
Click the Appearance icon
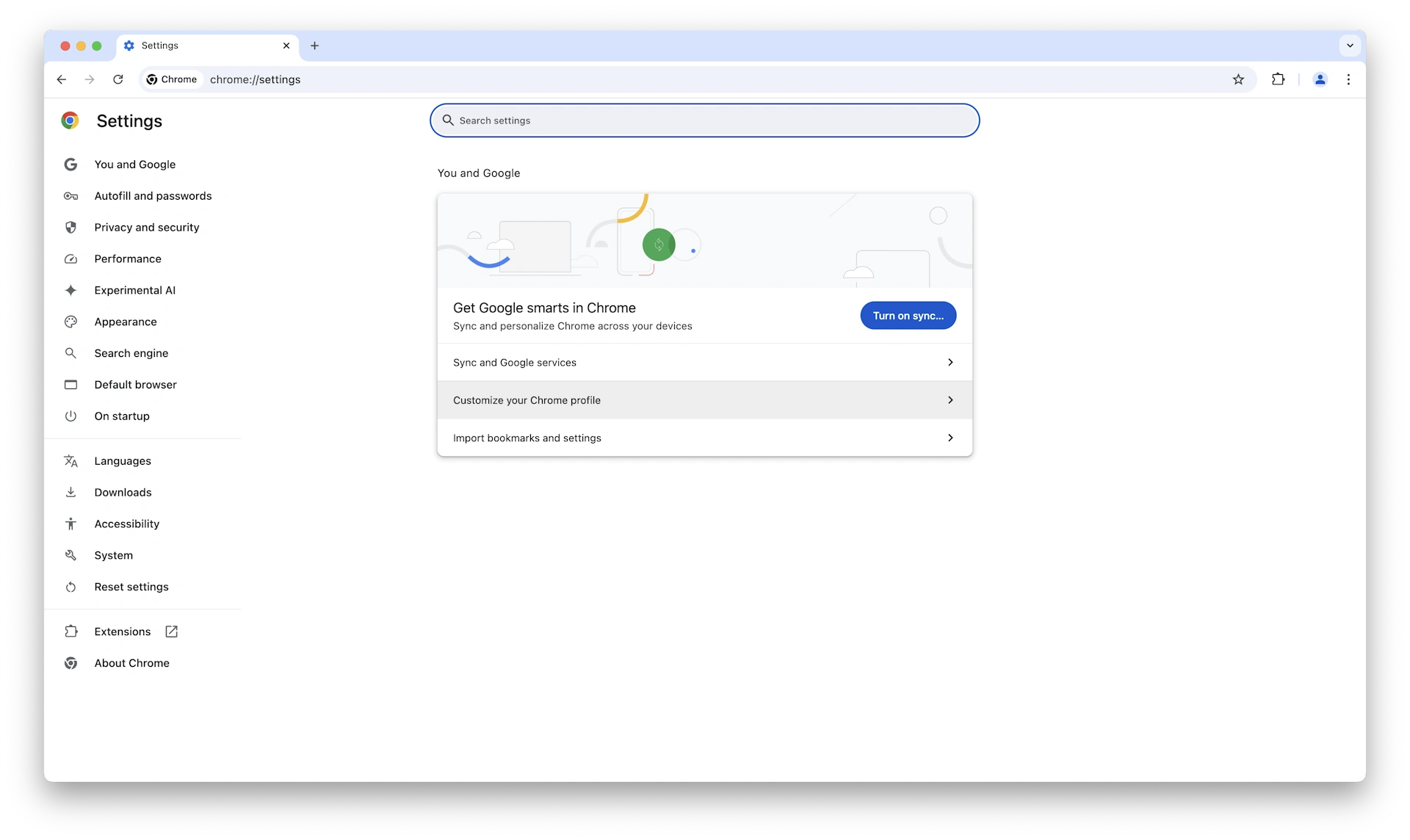[70, 321]
